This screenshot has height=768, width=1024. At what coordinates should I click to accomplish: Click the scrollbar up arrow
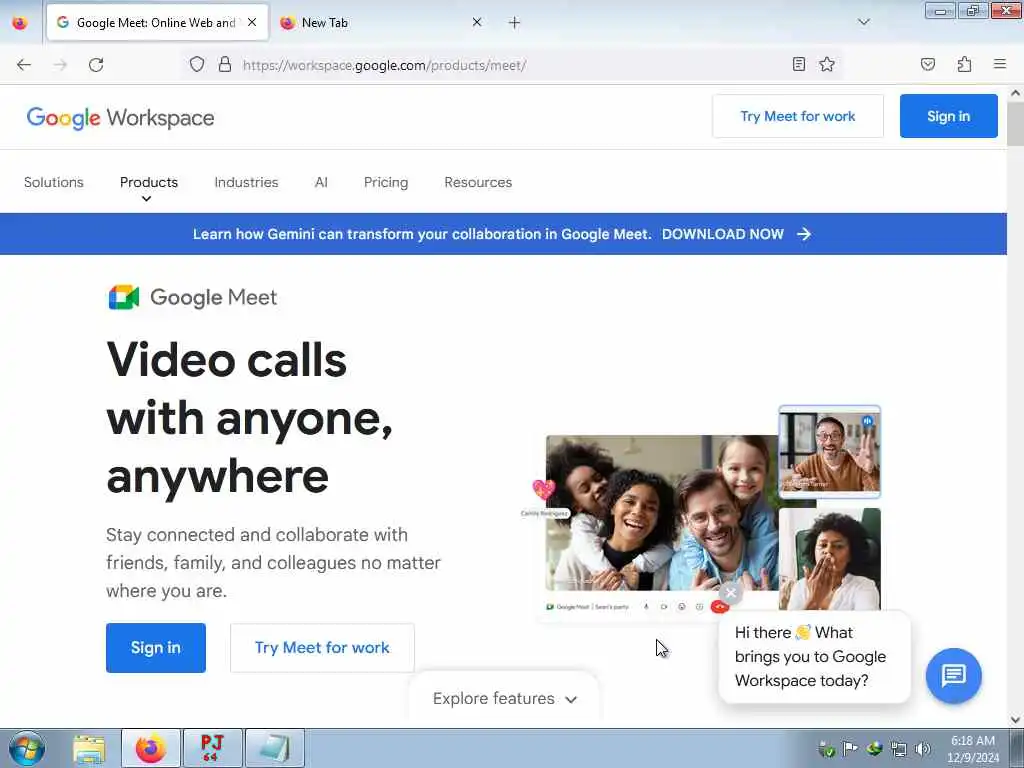point(1015,93)
